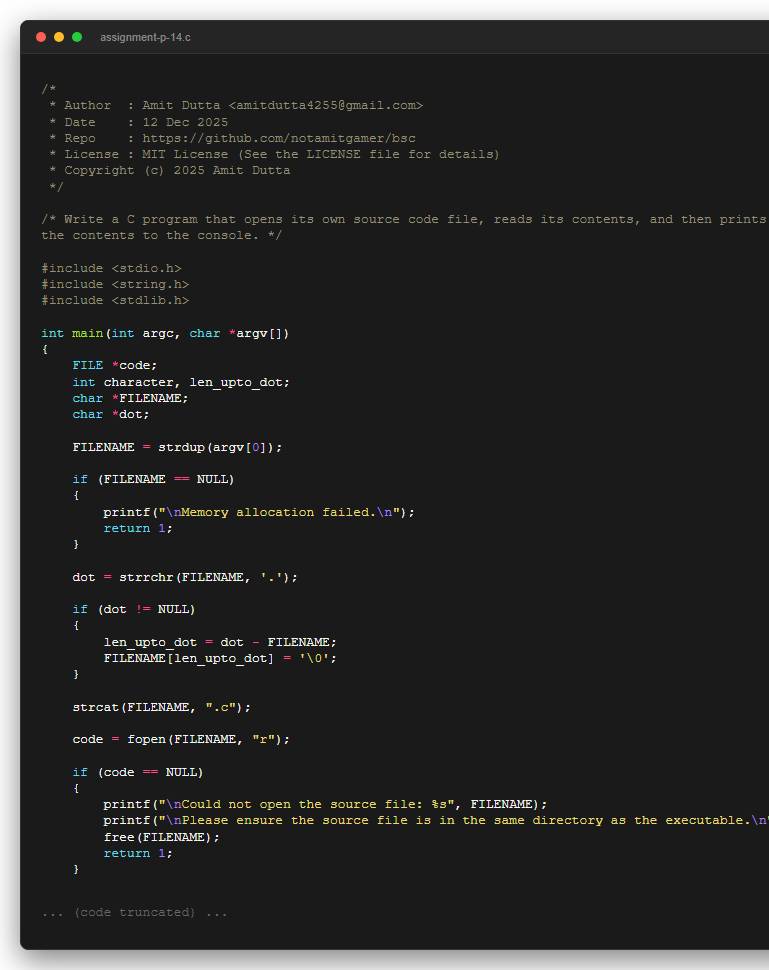Screen dimensions: 769x970
Task: Click the char *dot; declaration
Action: pyautogui.click(x=111, y=414)
